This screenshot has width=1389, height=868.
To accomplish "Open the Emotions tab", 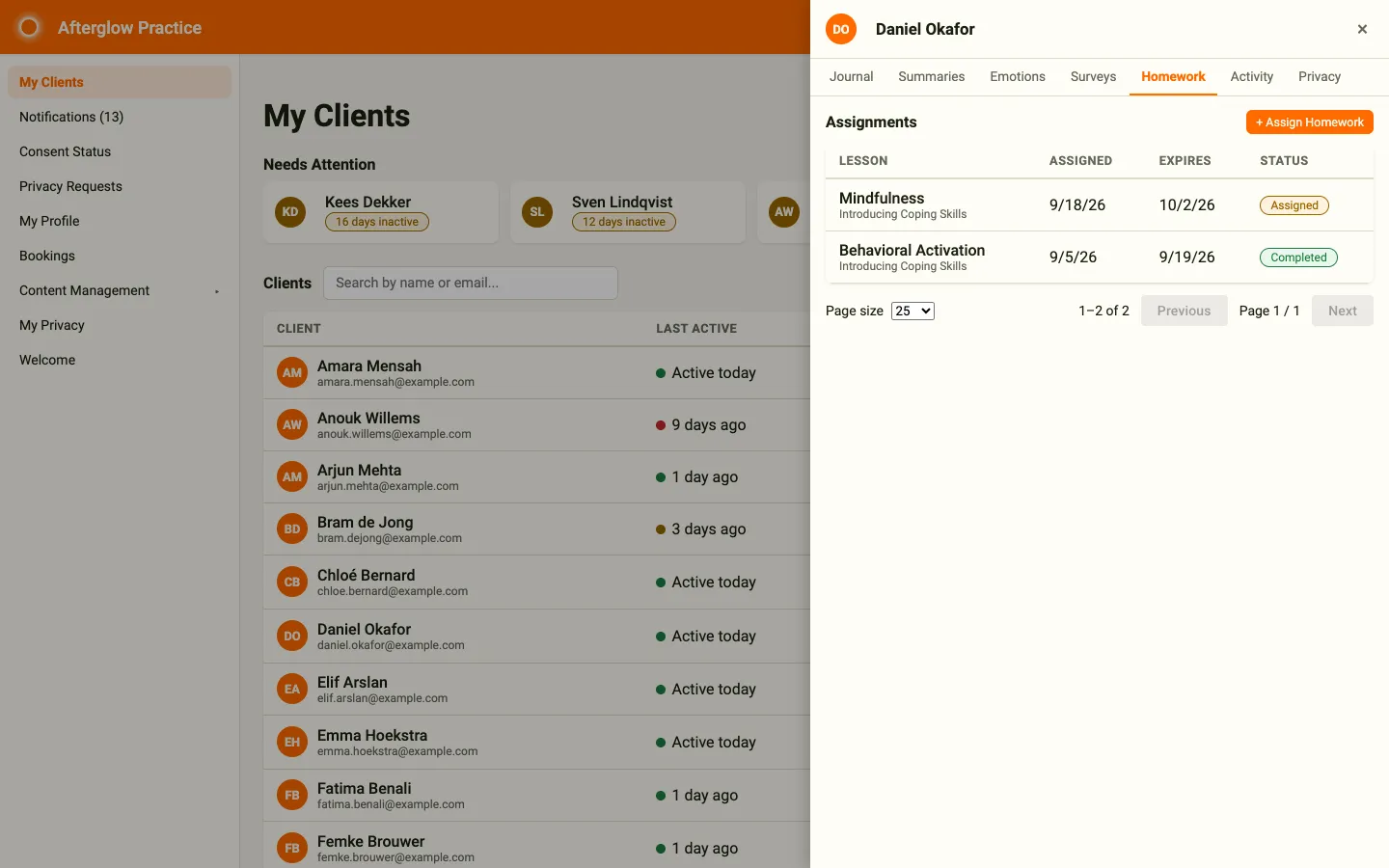I will tap(1018, 76).
